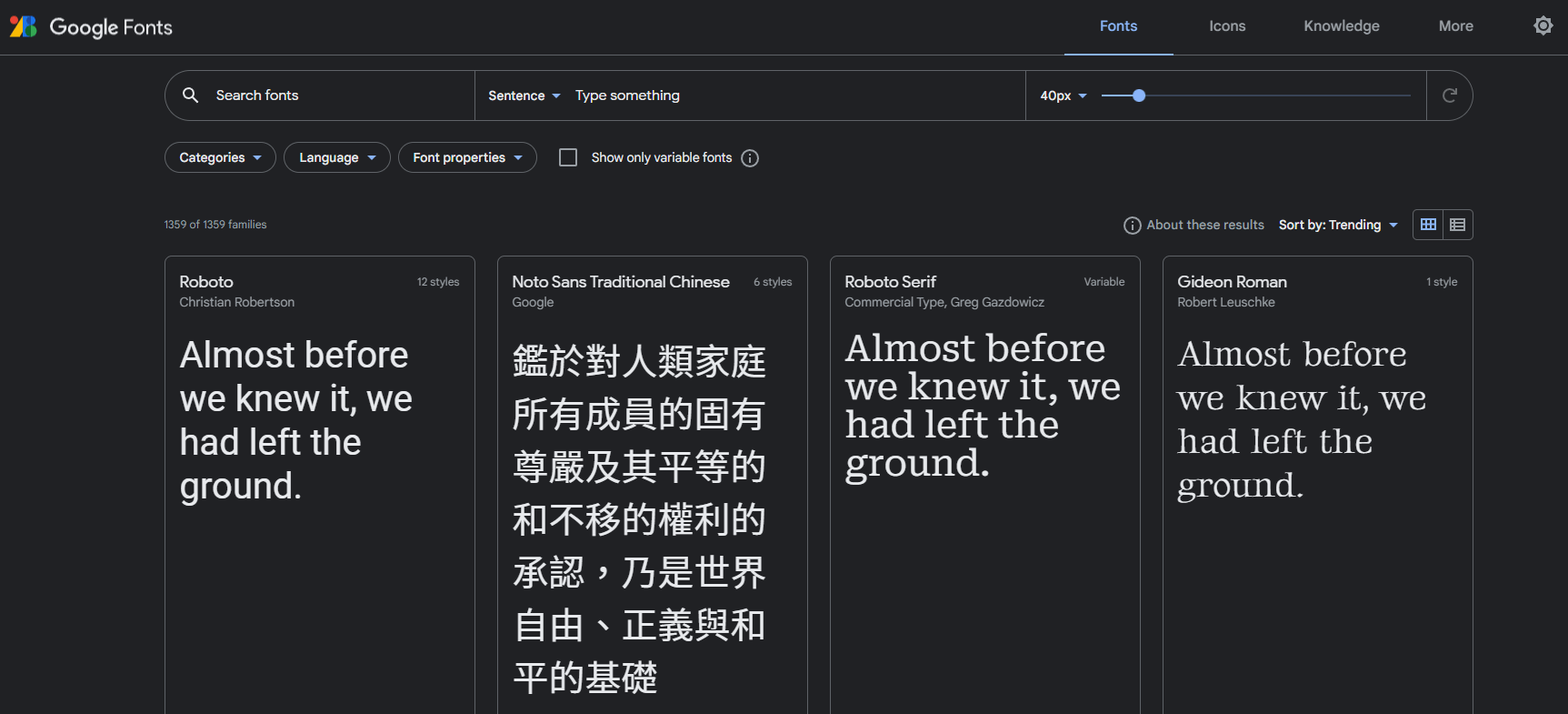Go to the Icons tab
The image size is (1568, 714).
point(1226,26)
